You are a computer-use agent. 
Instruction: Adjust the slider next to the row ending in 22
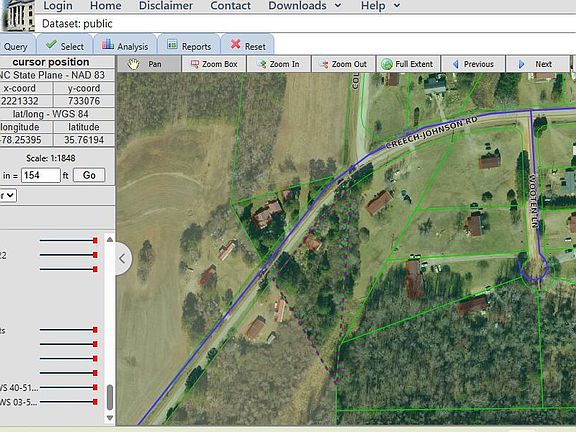[68, 255]
